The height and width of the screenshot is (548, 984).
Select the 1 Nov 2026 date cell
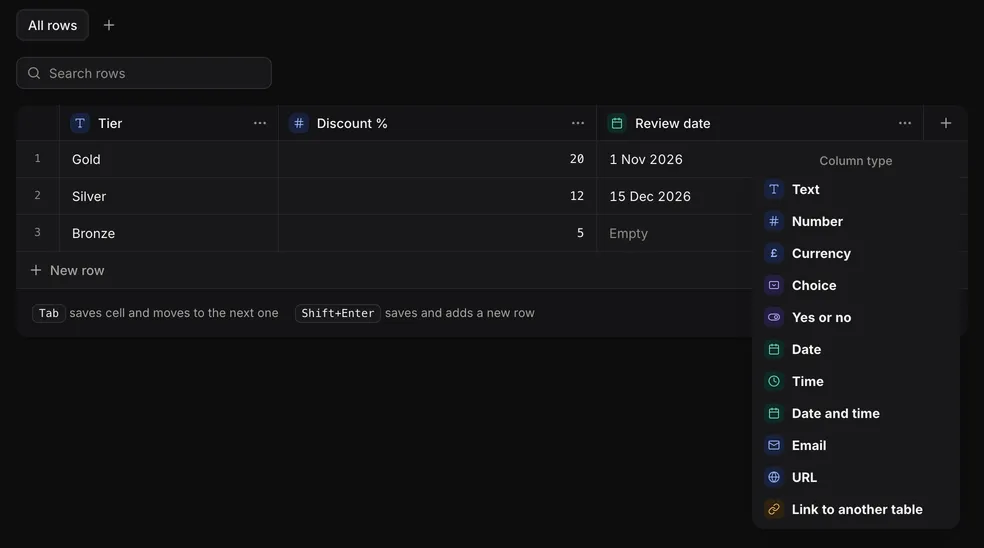tap(675, 159)
